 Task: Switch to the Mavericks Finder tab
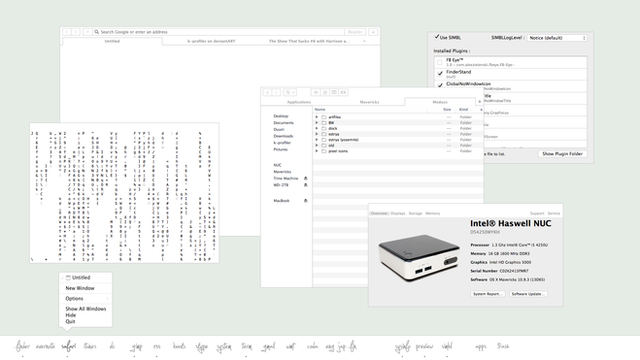[369, 102]
